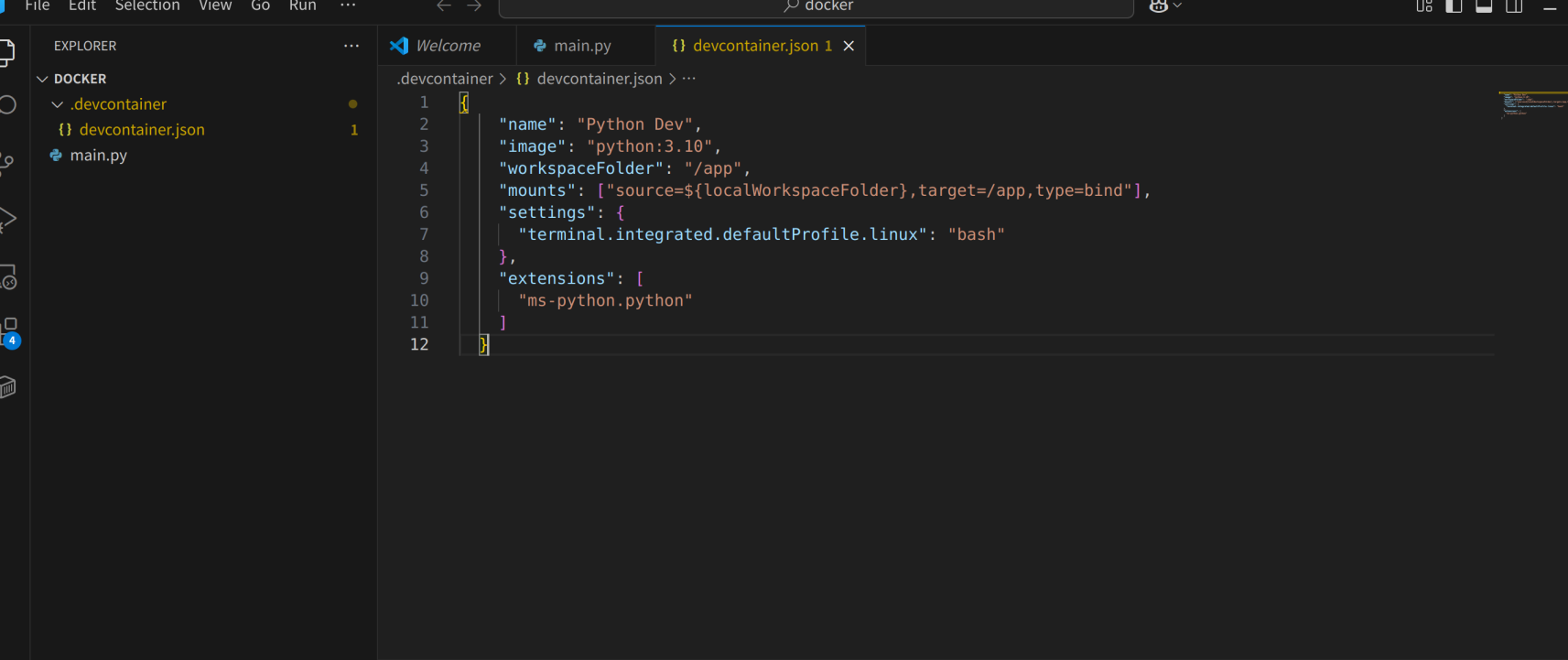Click "python:3.10" value in editor
Image resolution: width=1568 pixels, height=660 pixels.
649,146
